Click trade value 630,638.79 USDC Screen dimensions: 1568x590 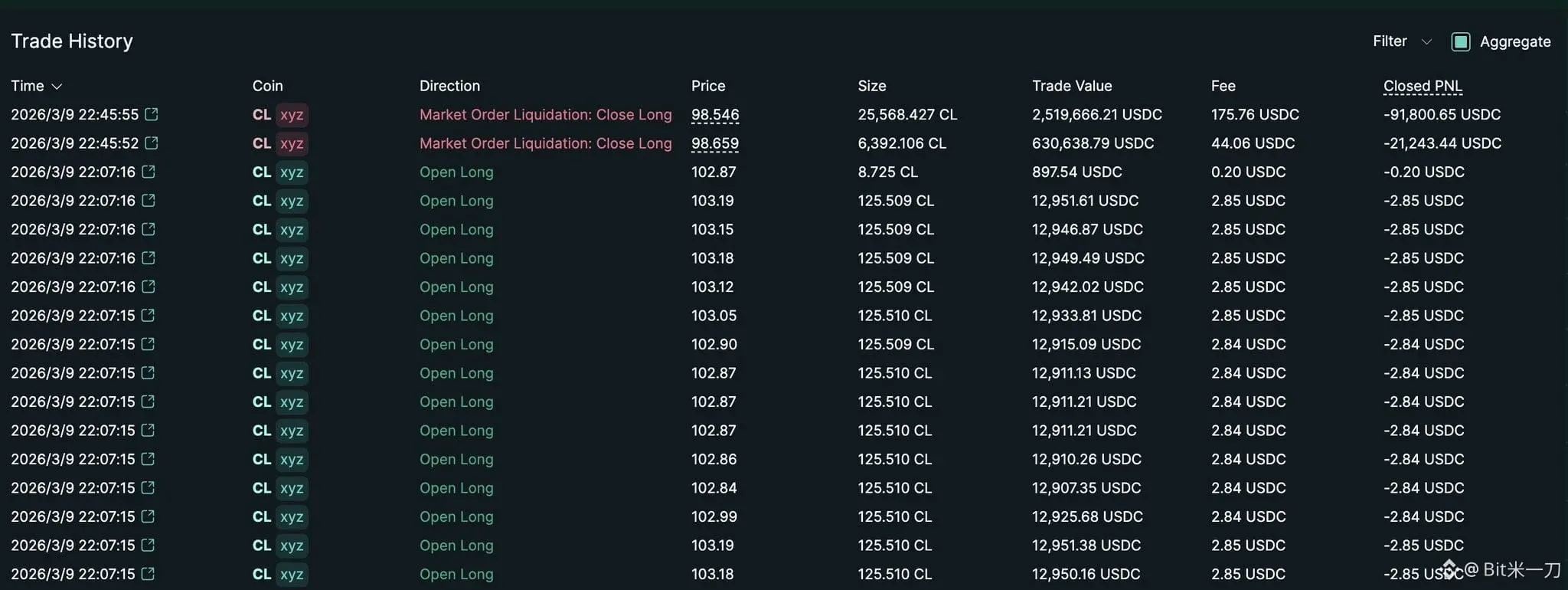(x=1093, y=143)
